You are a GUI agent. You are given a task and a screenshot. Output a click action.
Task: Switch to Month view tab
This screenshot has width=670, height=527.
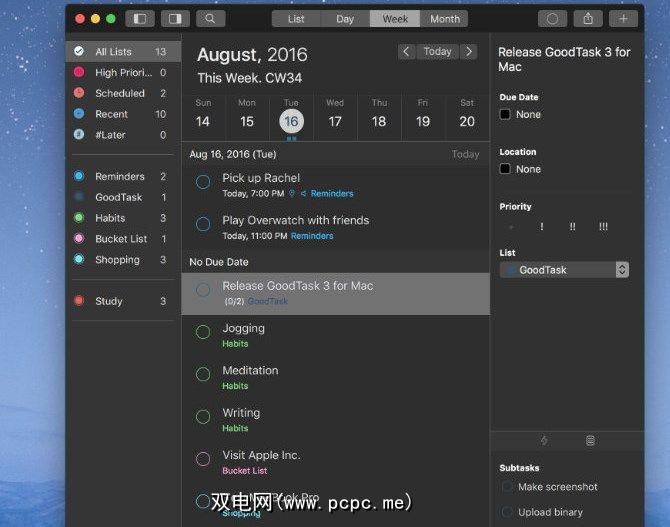coord(444,18)
